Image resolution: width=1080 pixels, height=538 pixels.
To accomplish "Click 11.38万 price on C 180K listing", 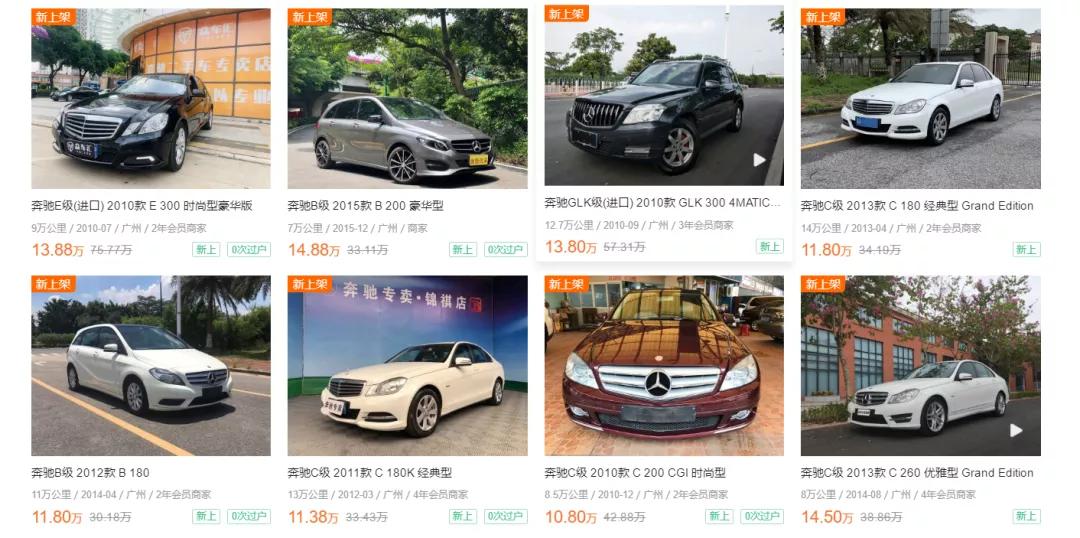I will click(x=314, y=517).
